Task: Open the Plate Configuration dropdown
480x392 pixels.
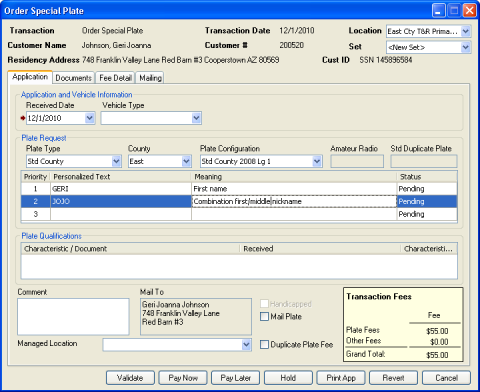Action: 317,161
